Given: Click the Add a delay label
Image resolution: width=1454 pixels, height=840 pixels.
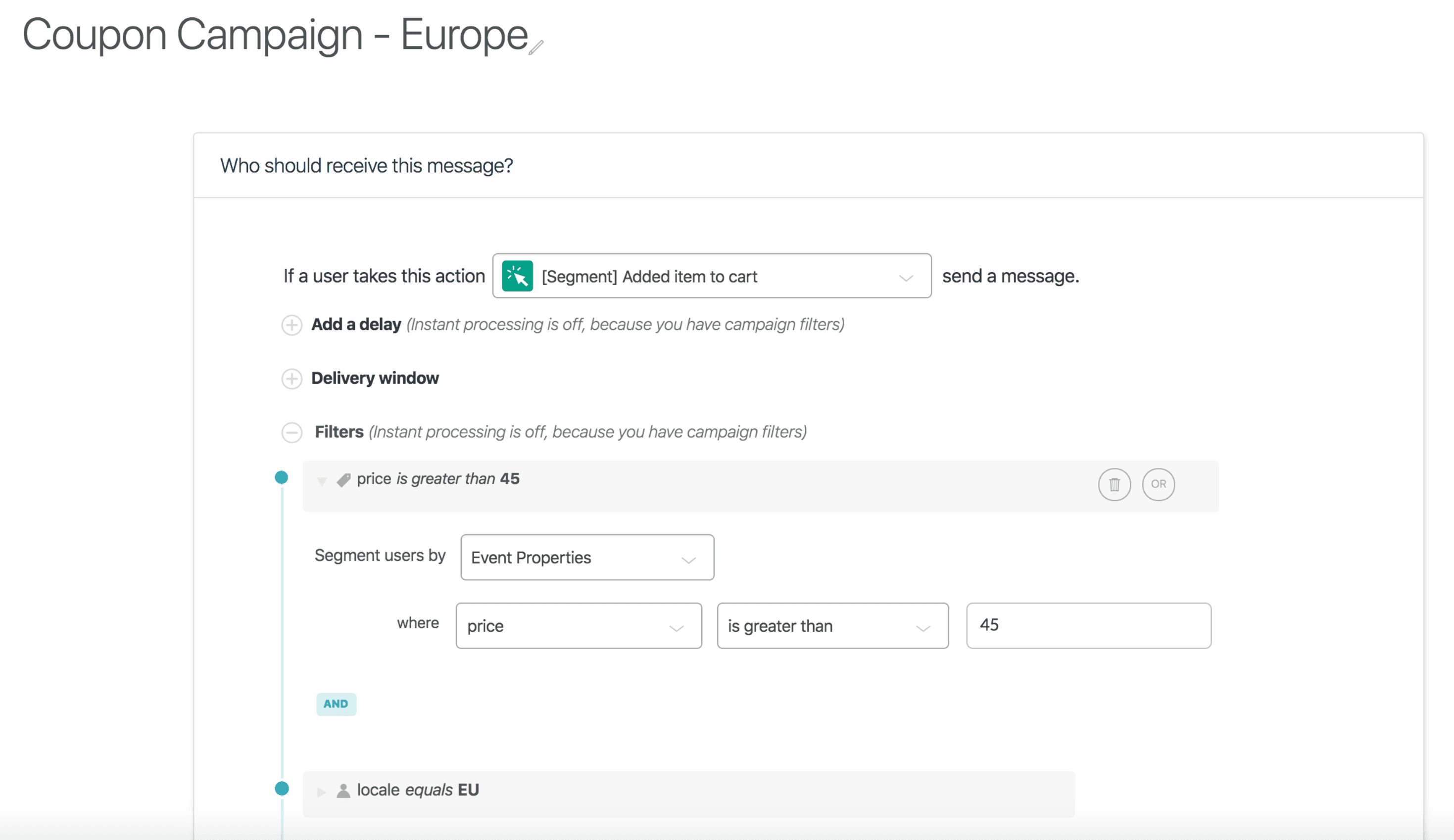Looking at the screenshot, I should (x=356, y=325).
